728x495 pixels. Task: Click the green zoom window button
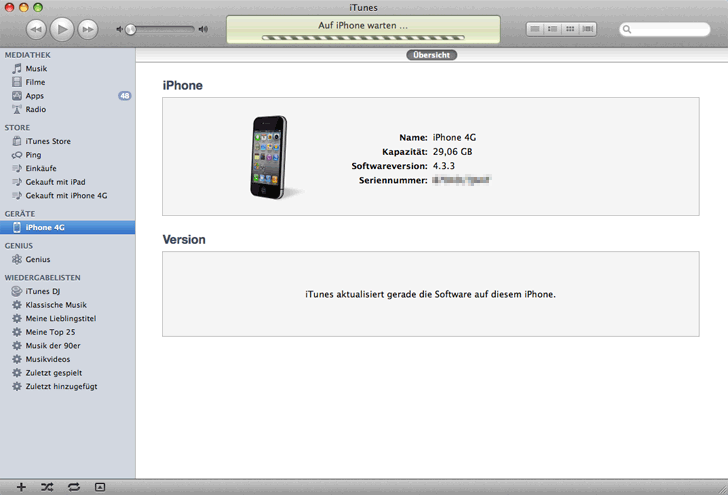coord(38,7)
